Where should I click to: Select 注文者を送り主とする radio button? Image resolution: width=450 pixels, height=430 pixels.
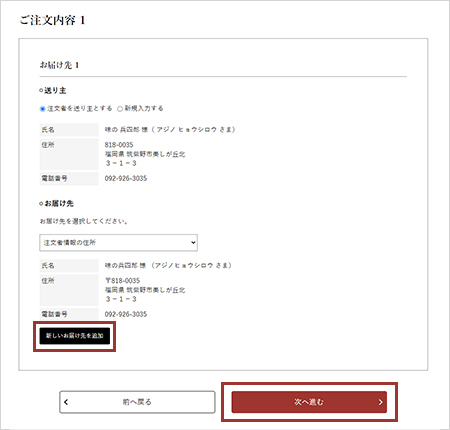click(43, 109)
